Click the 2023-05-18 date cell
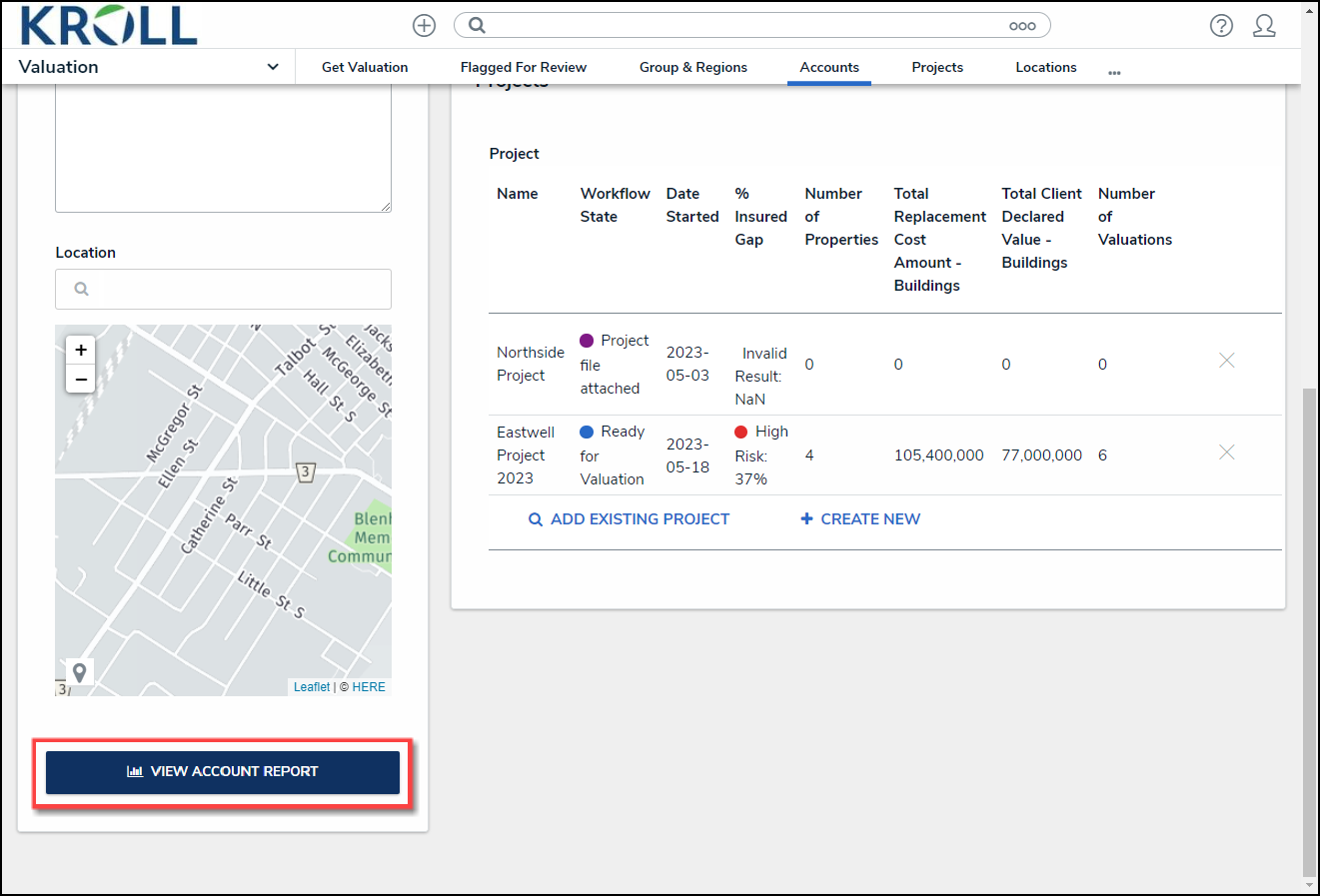The image size is (1320, 896). [x=687, y=455]
